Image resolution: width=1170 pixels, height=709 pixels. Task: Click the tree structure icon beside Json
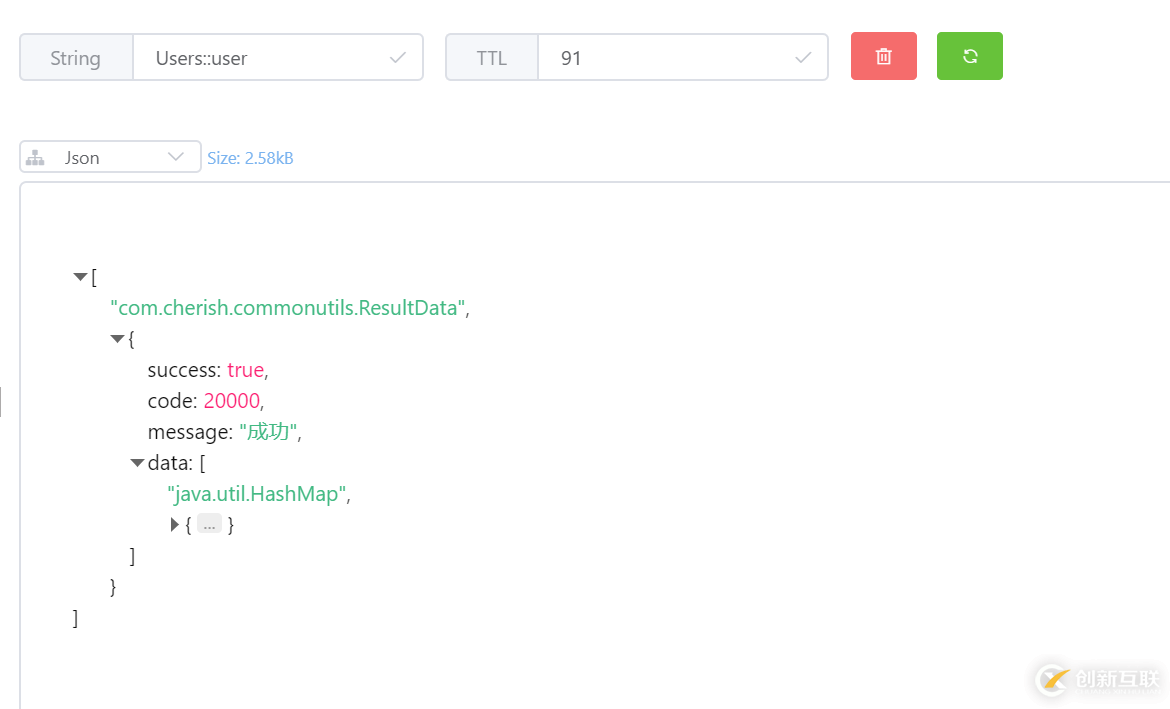tap(36, 157)
